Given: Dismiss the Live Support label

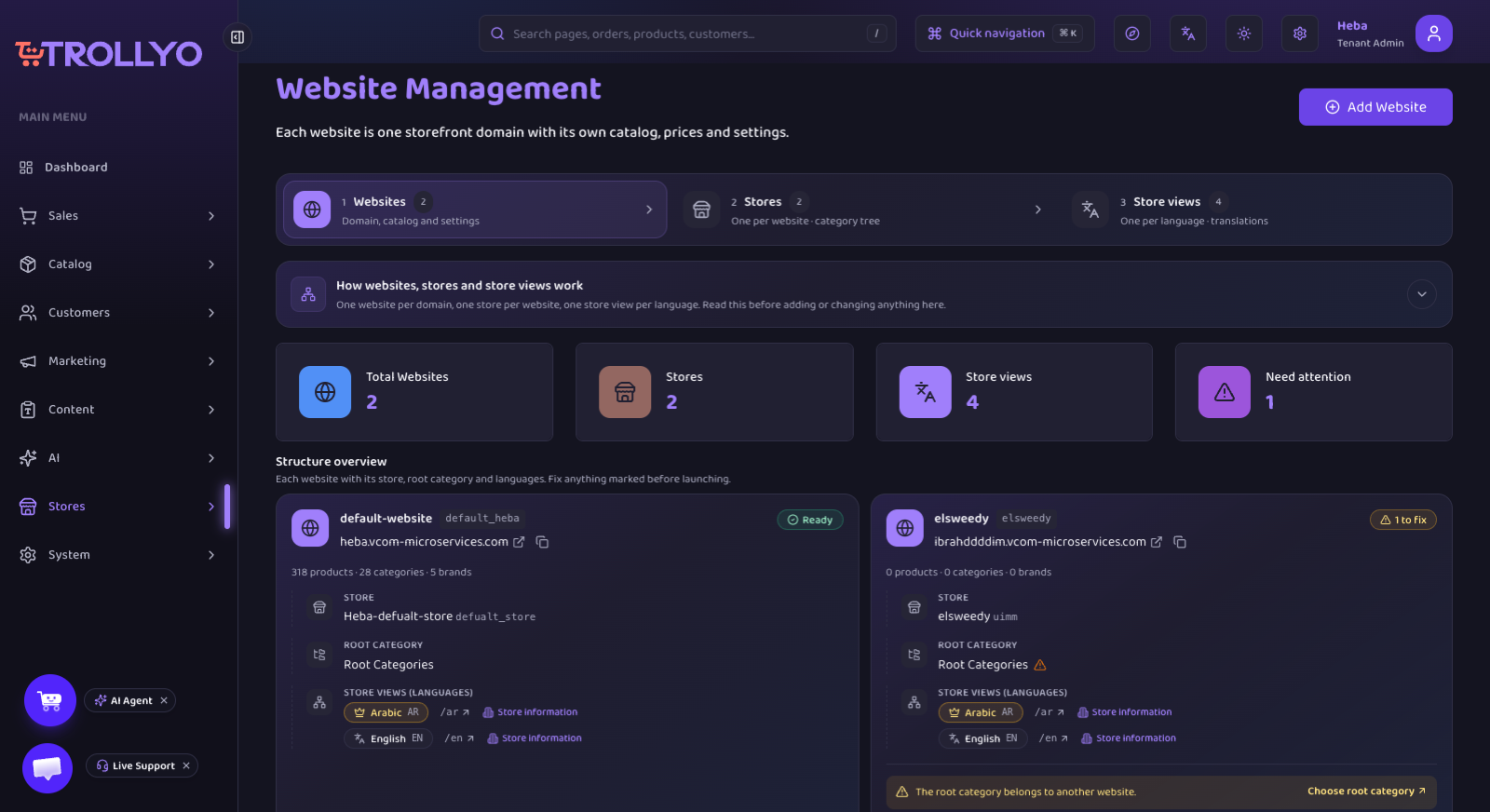Looking at the screenshot, I should coord(186,766).
